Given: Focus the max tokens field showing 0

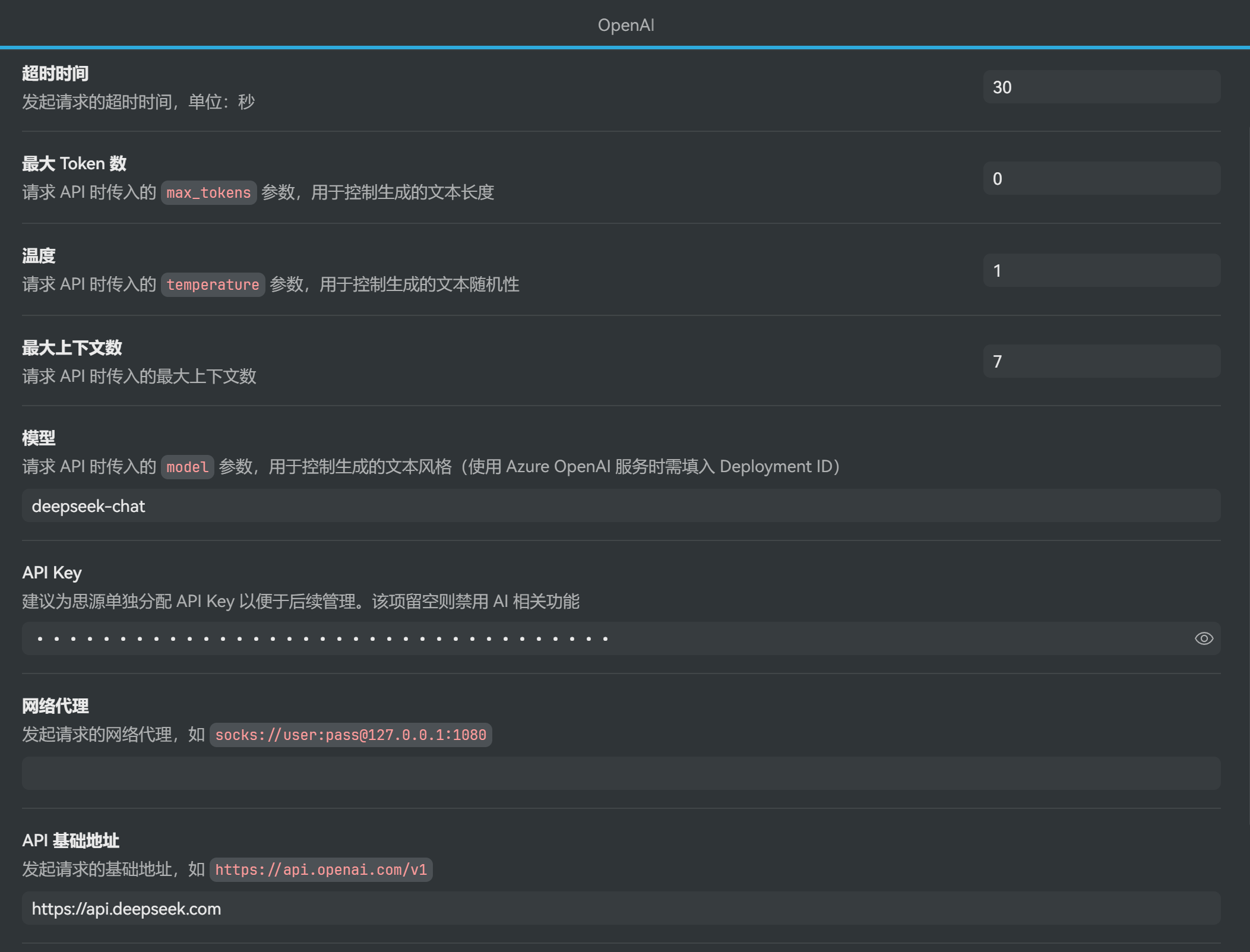Looking at the screenshot, I should (1102, 179).
